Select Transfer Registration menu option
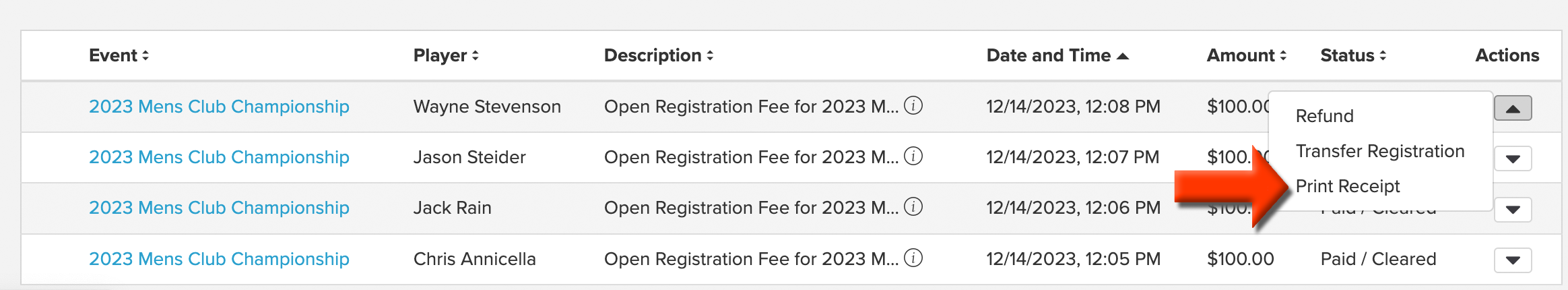1568x290 pixels. [1380, 151]
